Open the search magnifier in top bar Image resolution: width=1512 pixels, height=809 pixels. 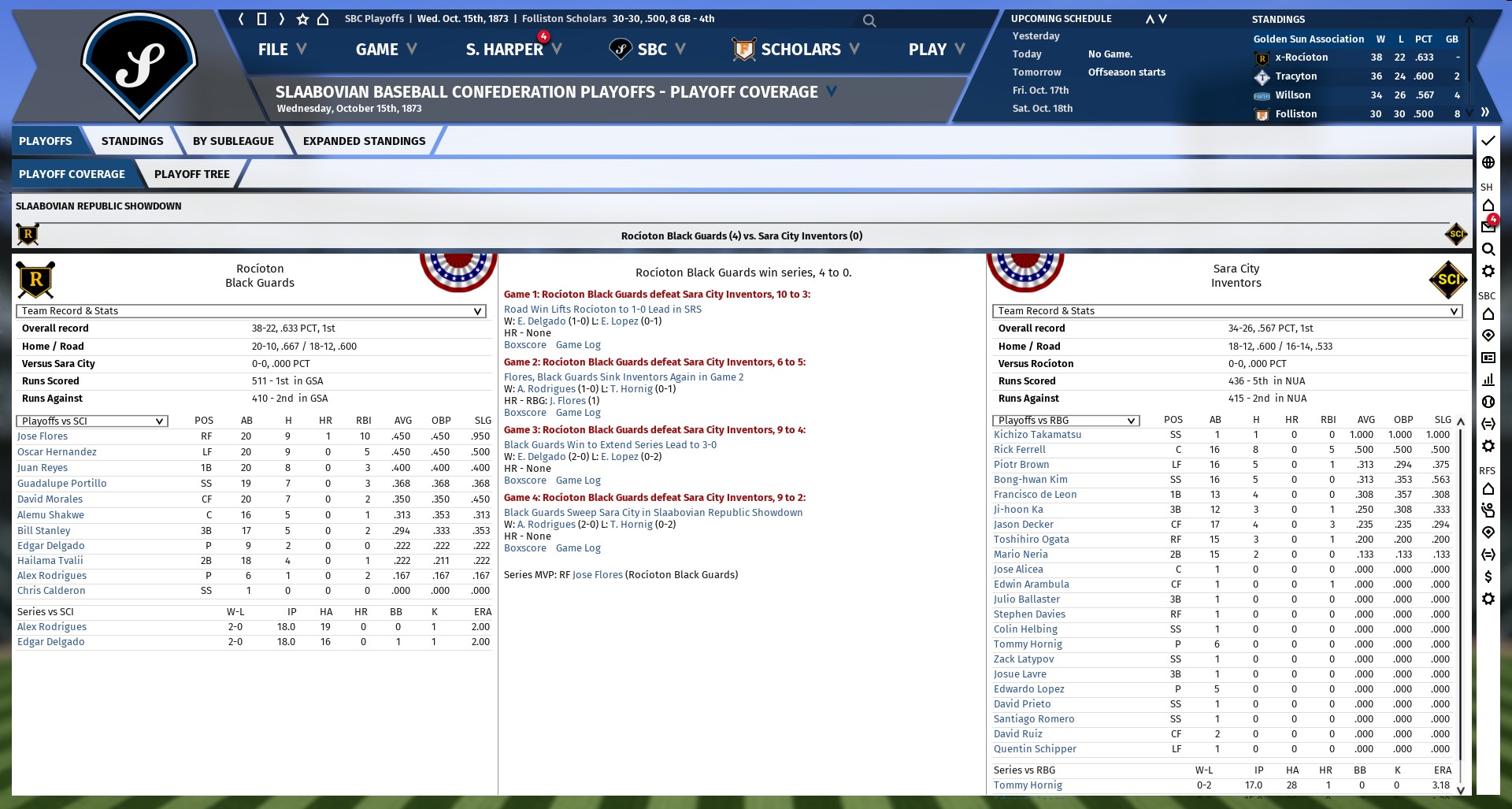point(869,20)
